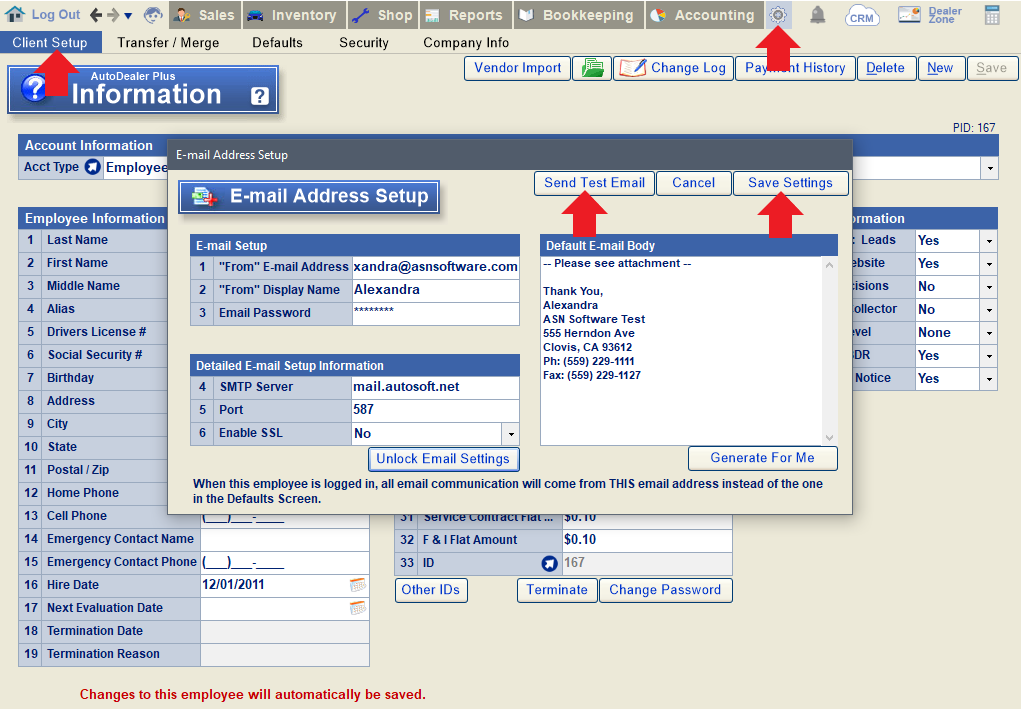Click the From E-mail Address field

click(435, 267)
